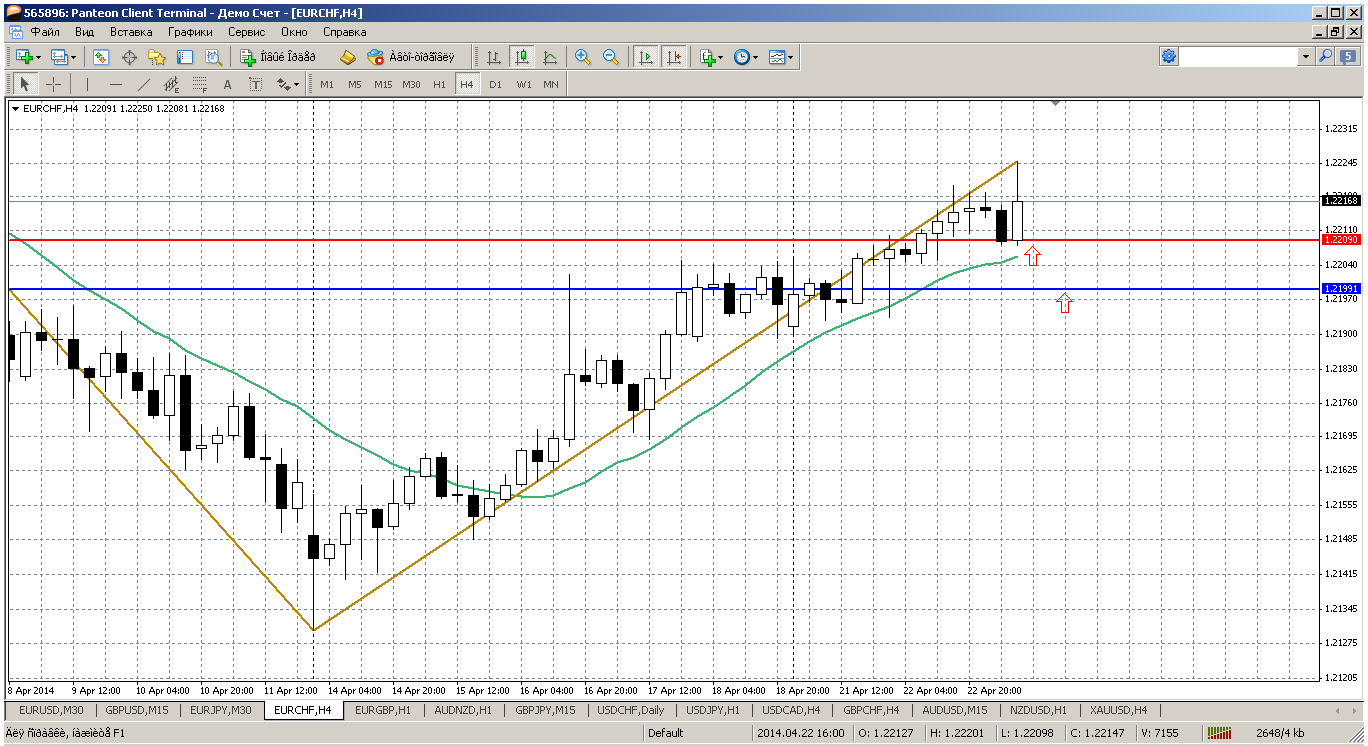Open the Файл menu
Viewport: 1368px width, 746px height.
[x=45, y=32]
